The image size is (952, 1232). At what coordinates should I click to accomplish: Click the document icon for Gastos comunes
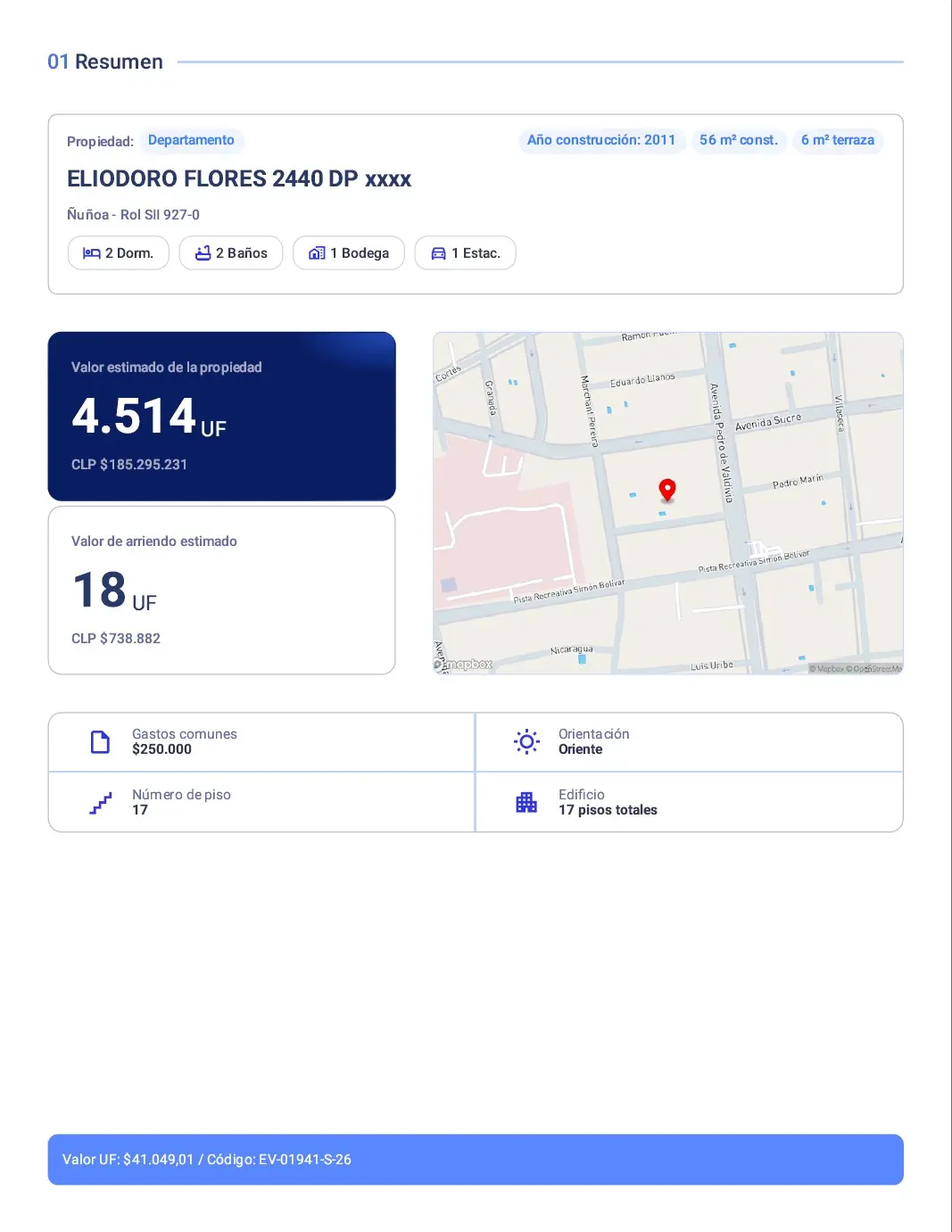101,742
